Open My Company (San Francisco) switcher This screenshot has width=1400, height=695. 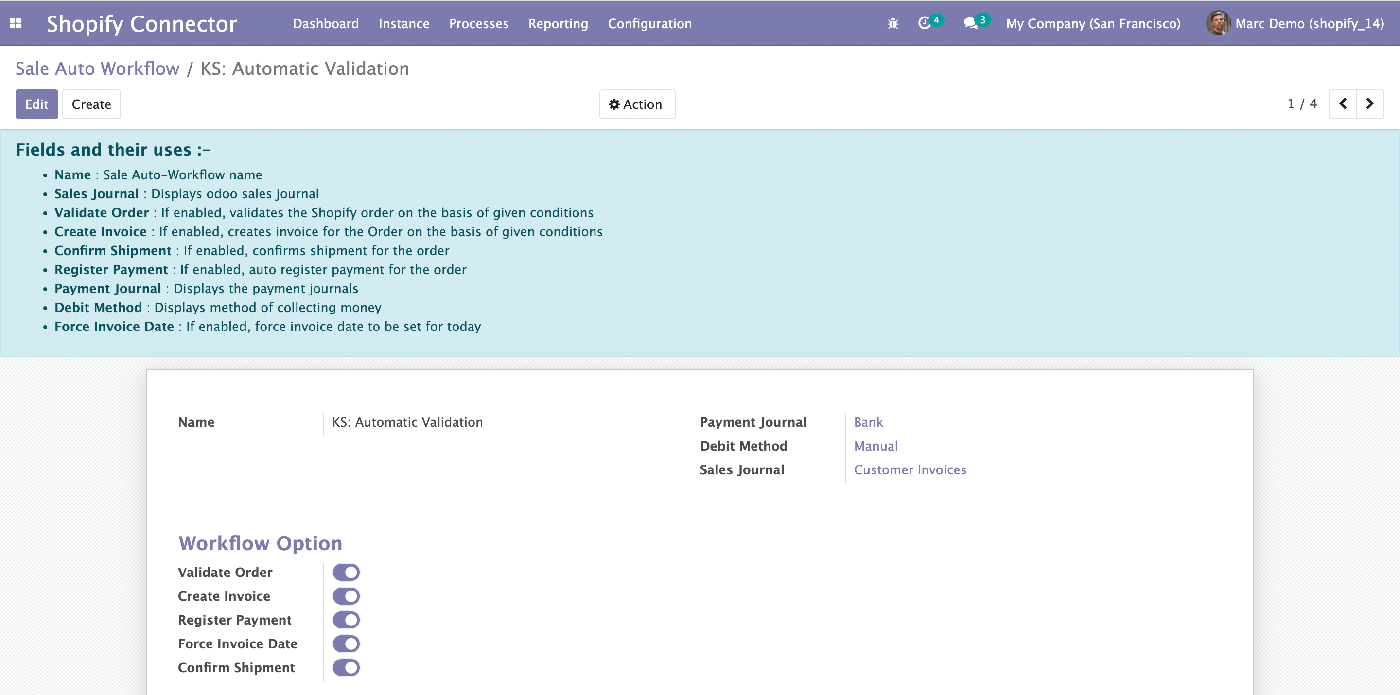point(1093,23)
